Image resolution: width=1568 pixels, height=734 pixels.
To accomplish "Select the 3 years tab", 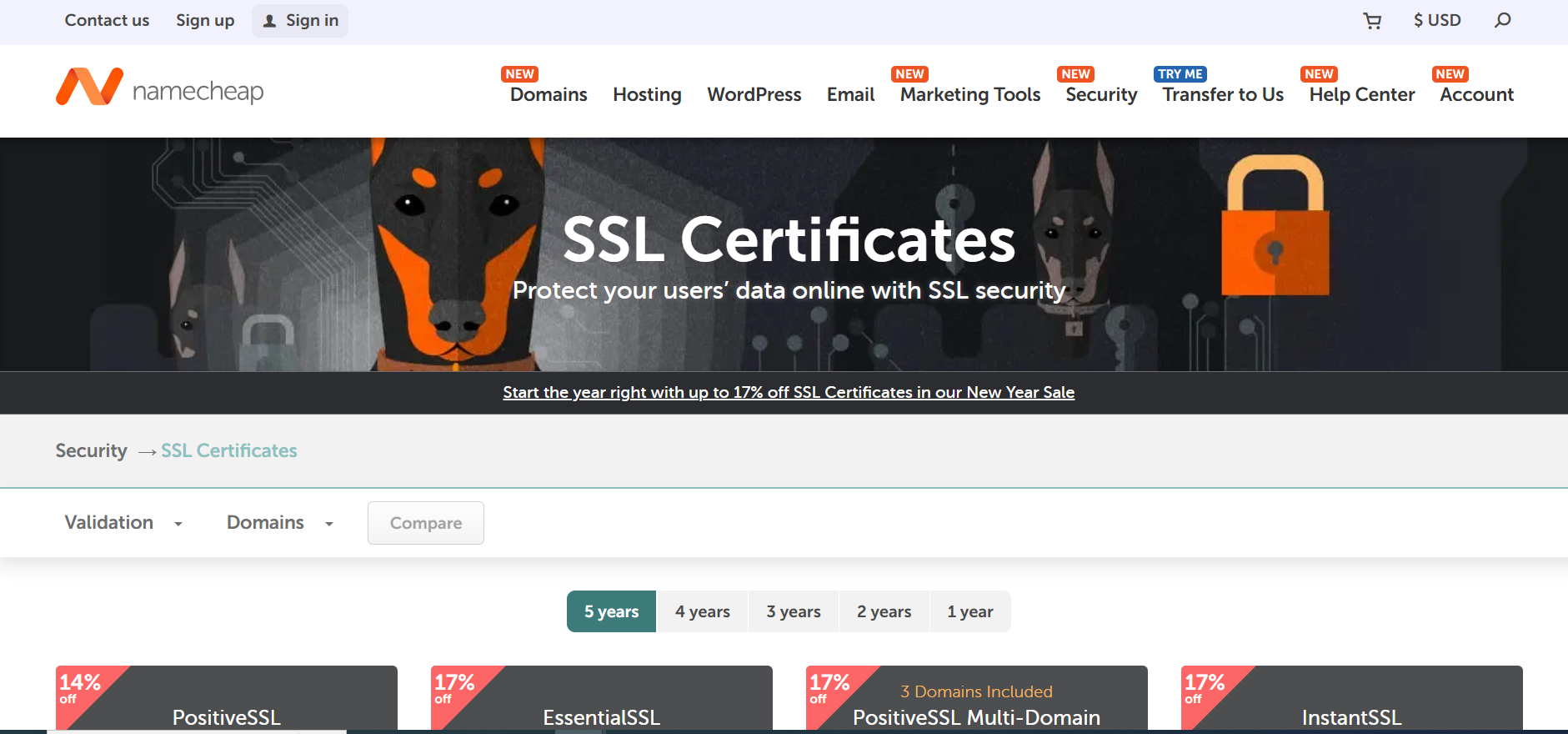I will pyautogui.click(x=794, y=611).
